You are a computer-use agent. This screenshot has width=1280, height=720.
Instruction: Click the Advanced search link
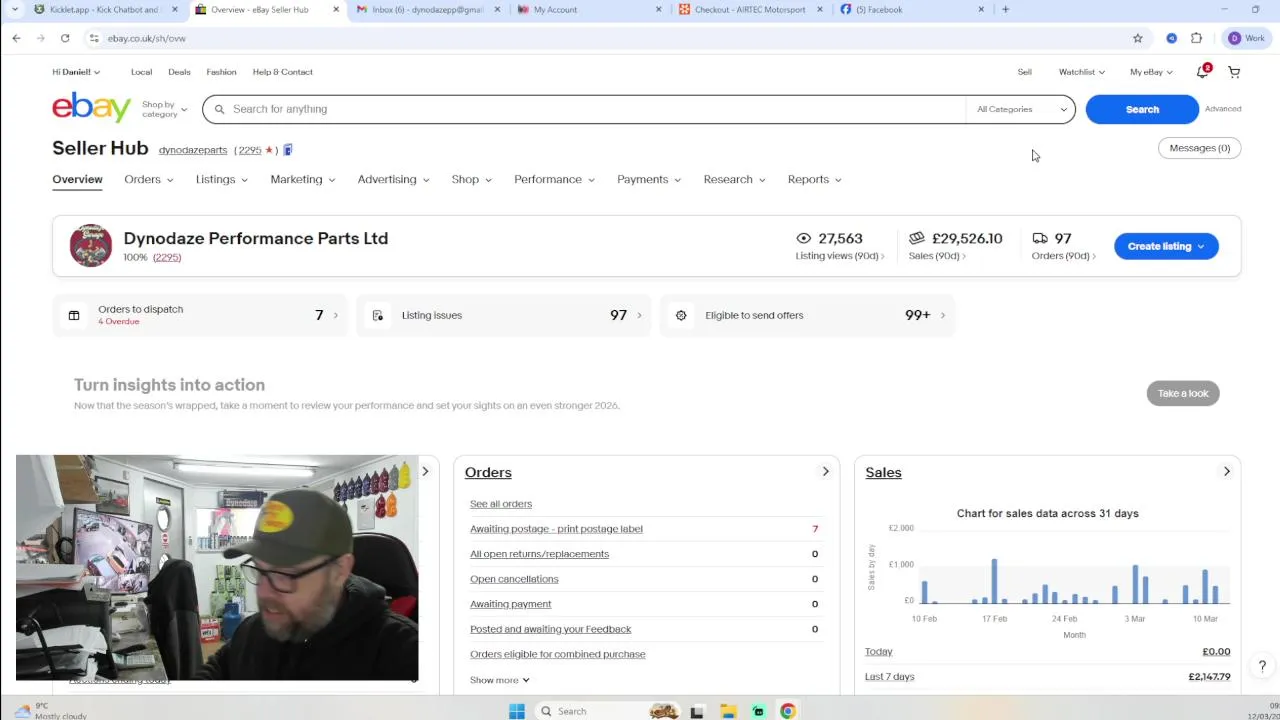pos(1223,109)
